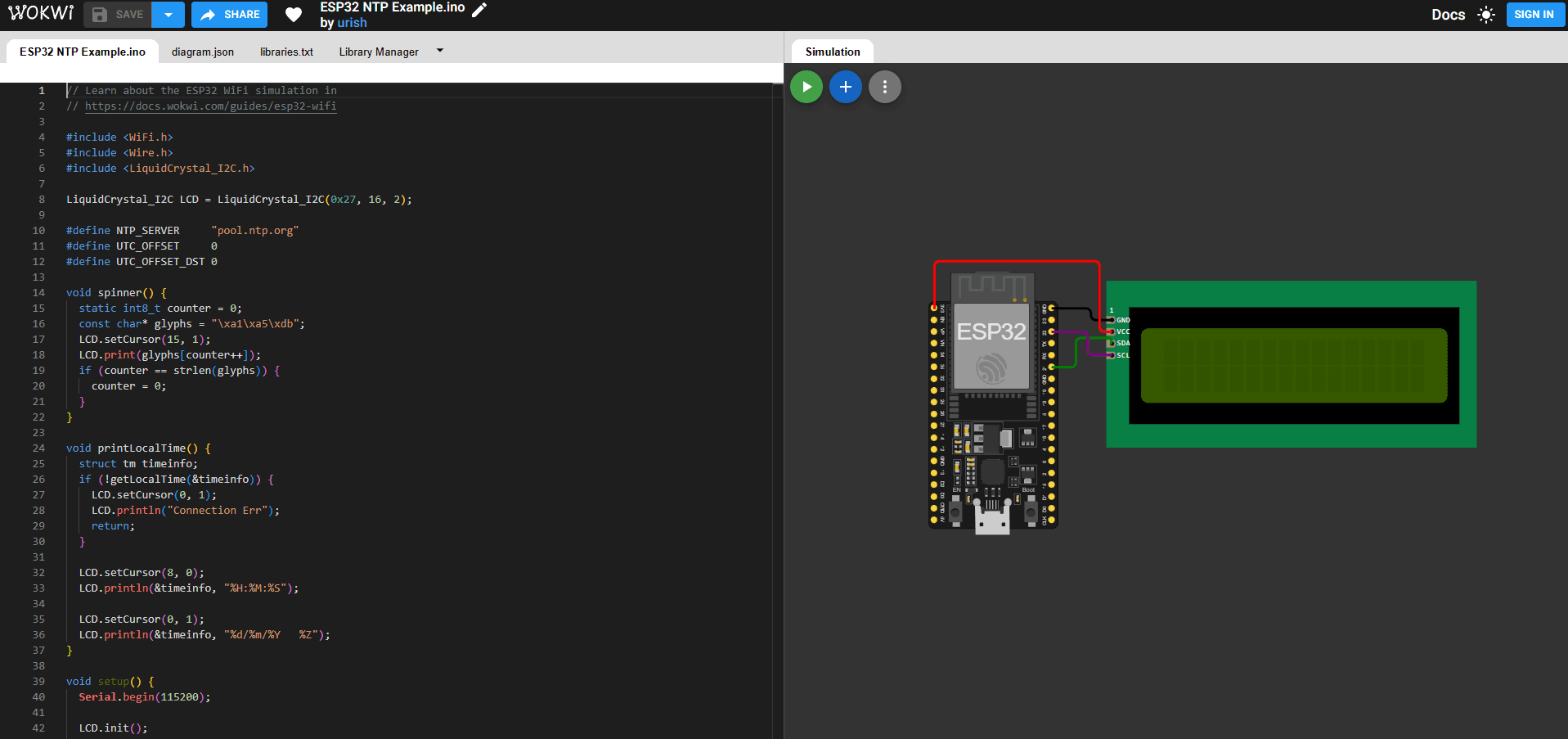This screenshot has height=739, width=1568.
Task: Select the LCD1602 display part
Action: coord(1291,364)
